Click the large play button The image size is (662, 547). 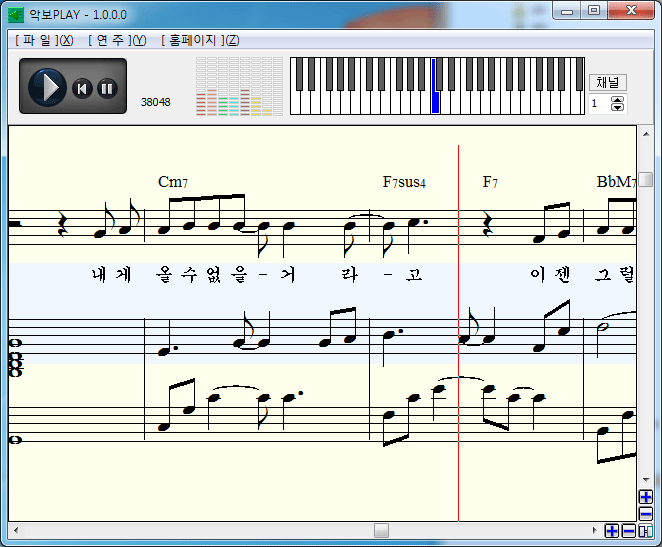47,88
